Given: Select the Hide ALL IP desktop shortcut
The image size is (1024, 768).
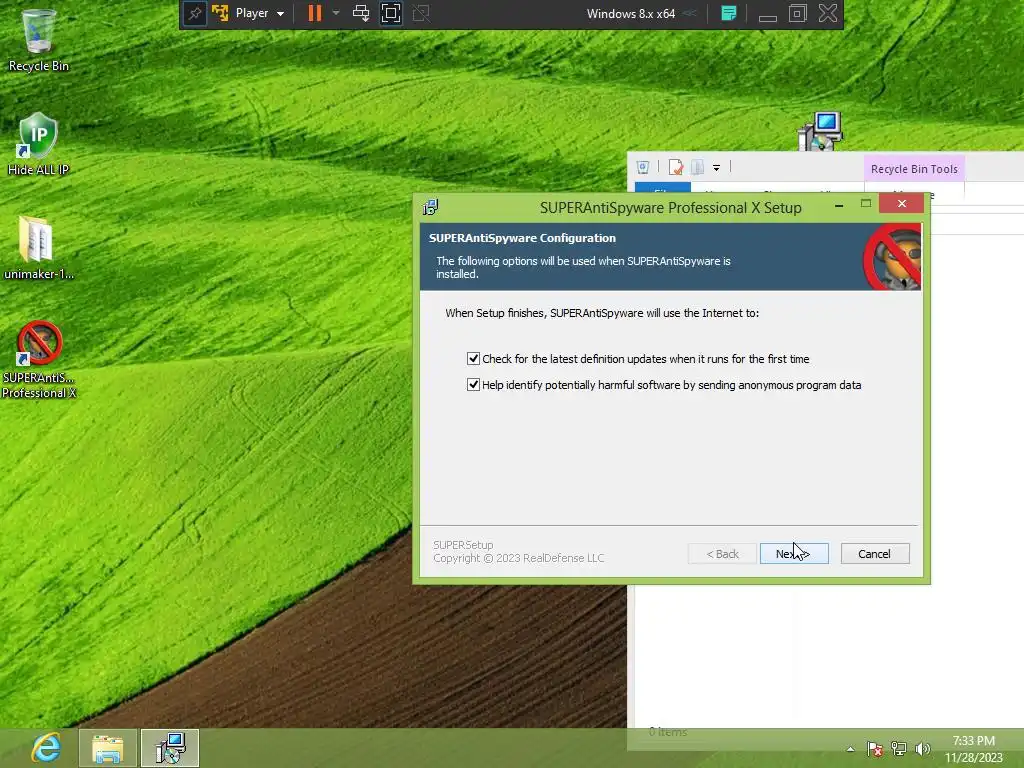Looking at the screenshot, I should 39,144.
